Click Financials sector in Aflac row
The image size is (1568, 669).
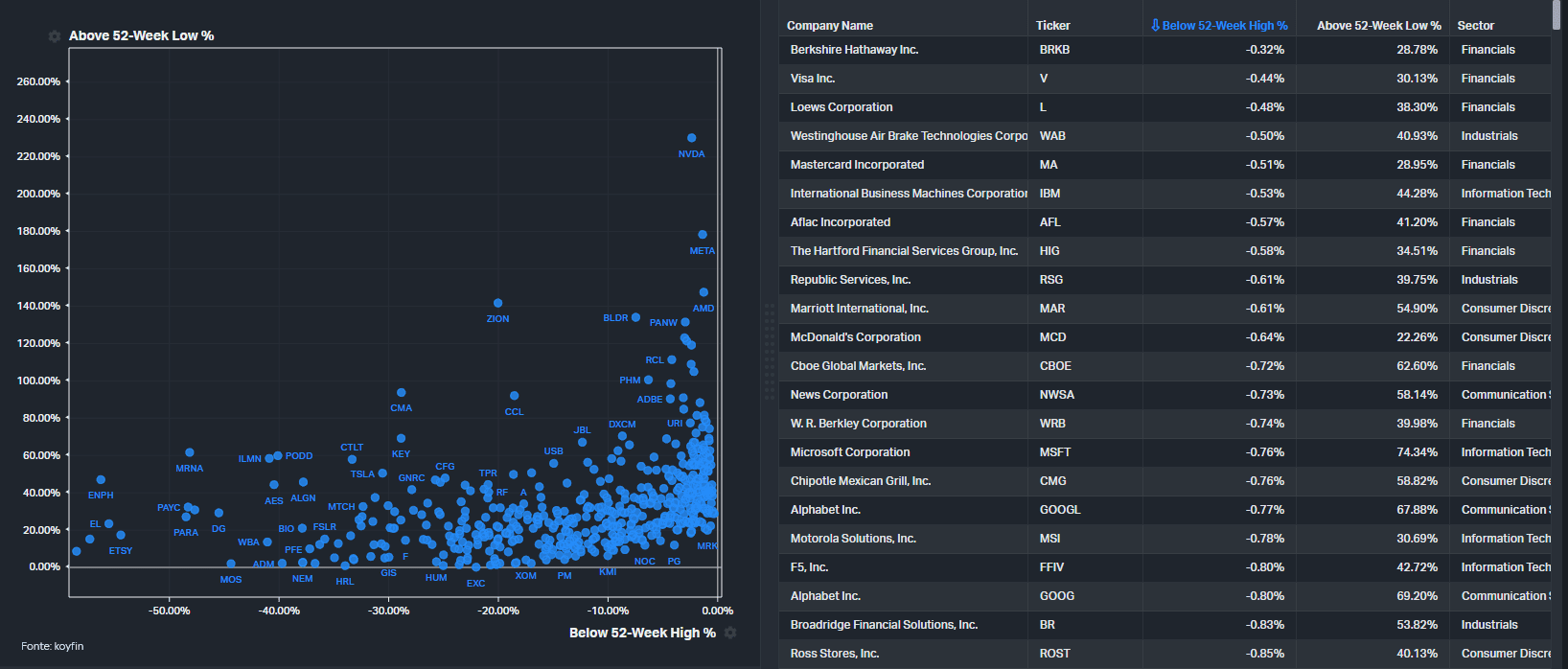click(x=1488, y=222)
